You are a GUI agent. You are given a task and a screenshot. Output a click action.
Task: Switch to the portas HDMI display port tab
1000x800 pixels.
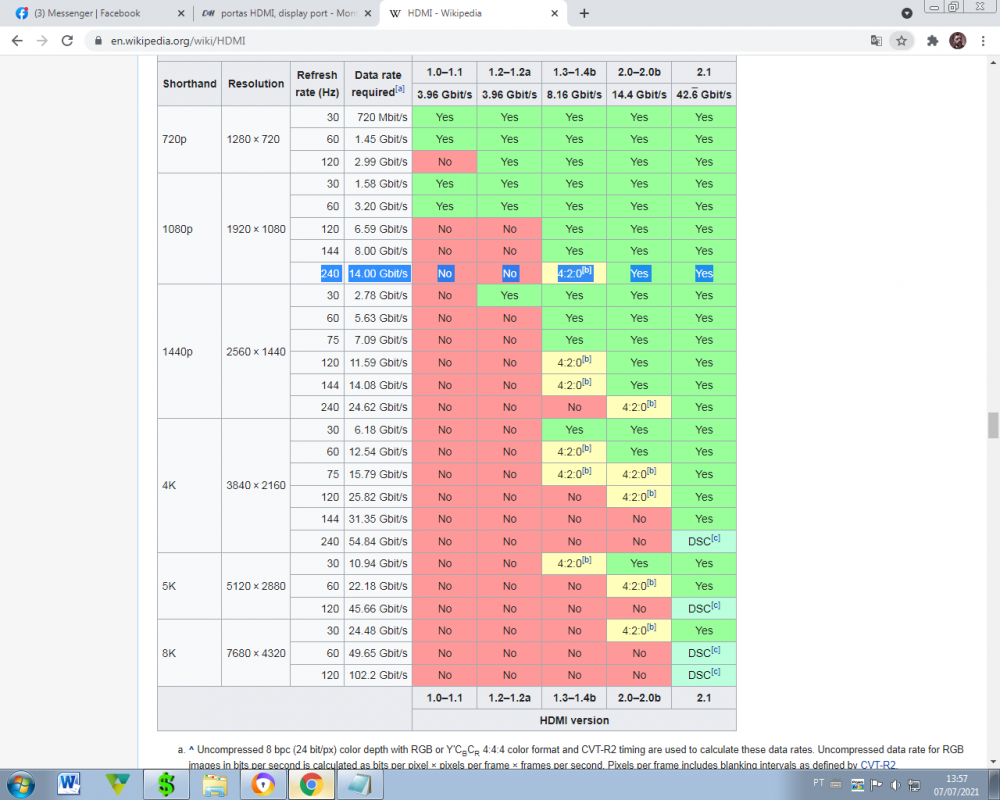click(x=280, y=14)
